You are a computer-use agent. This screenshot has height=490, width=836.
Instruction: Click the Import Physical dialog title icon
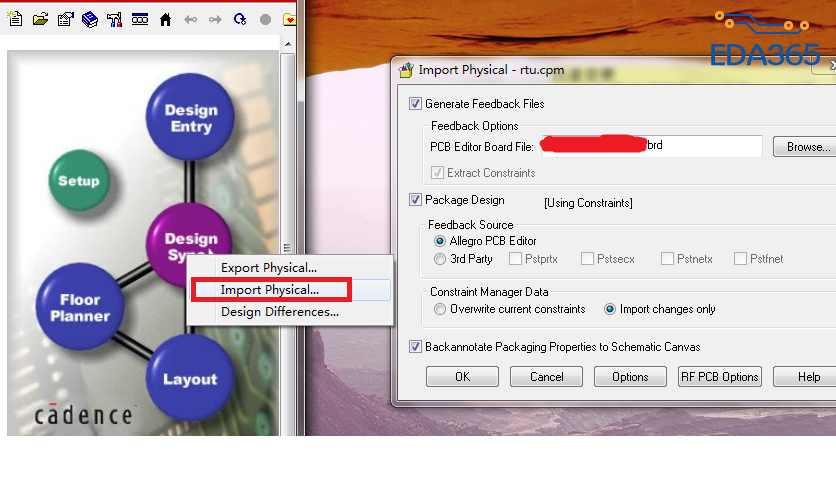[406, 70]
